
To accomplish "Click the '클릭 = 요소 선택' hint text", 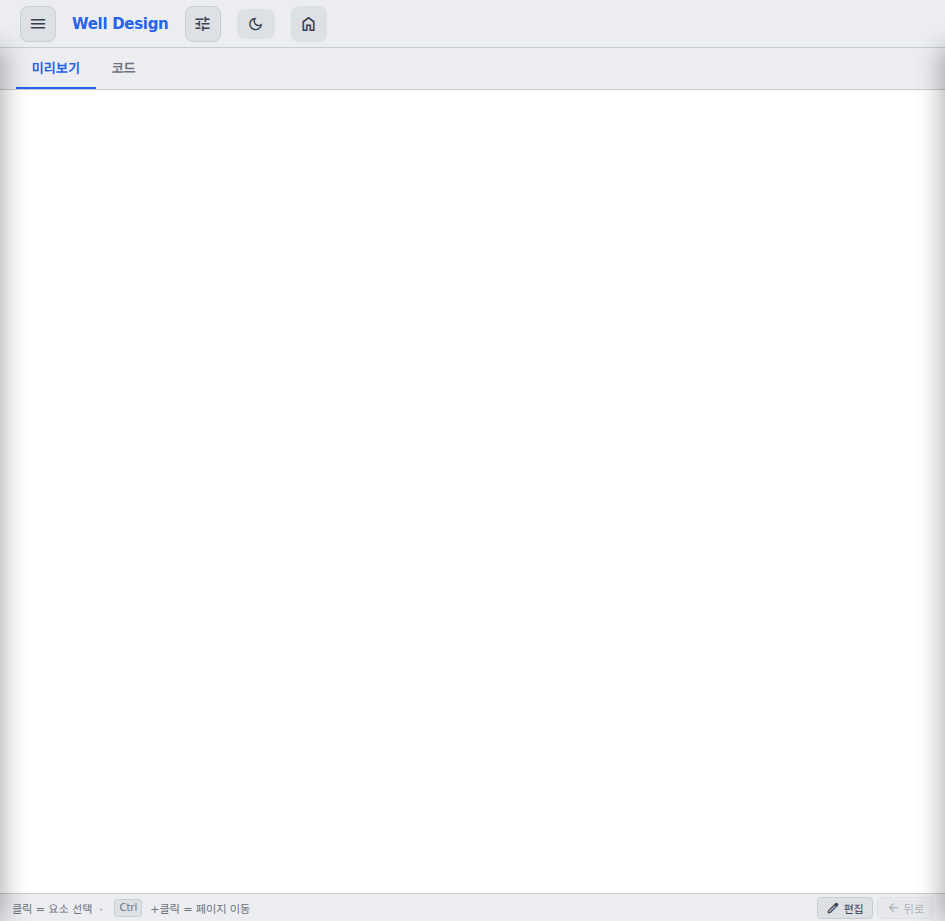I will pyautogui.click(x=52, y=908).
